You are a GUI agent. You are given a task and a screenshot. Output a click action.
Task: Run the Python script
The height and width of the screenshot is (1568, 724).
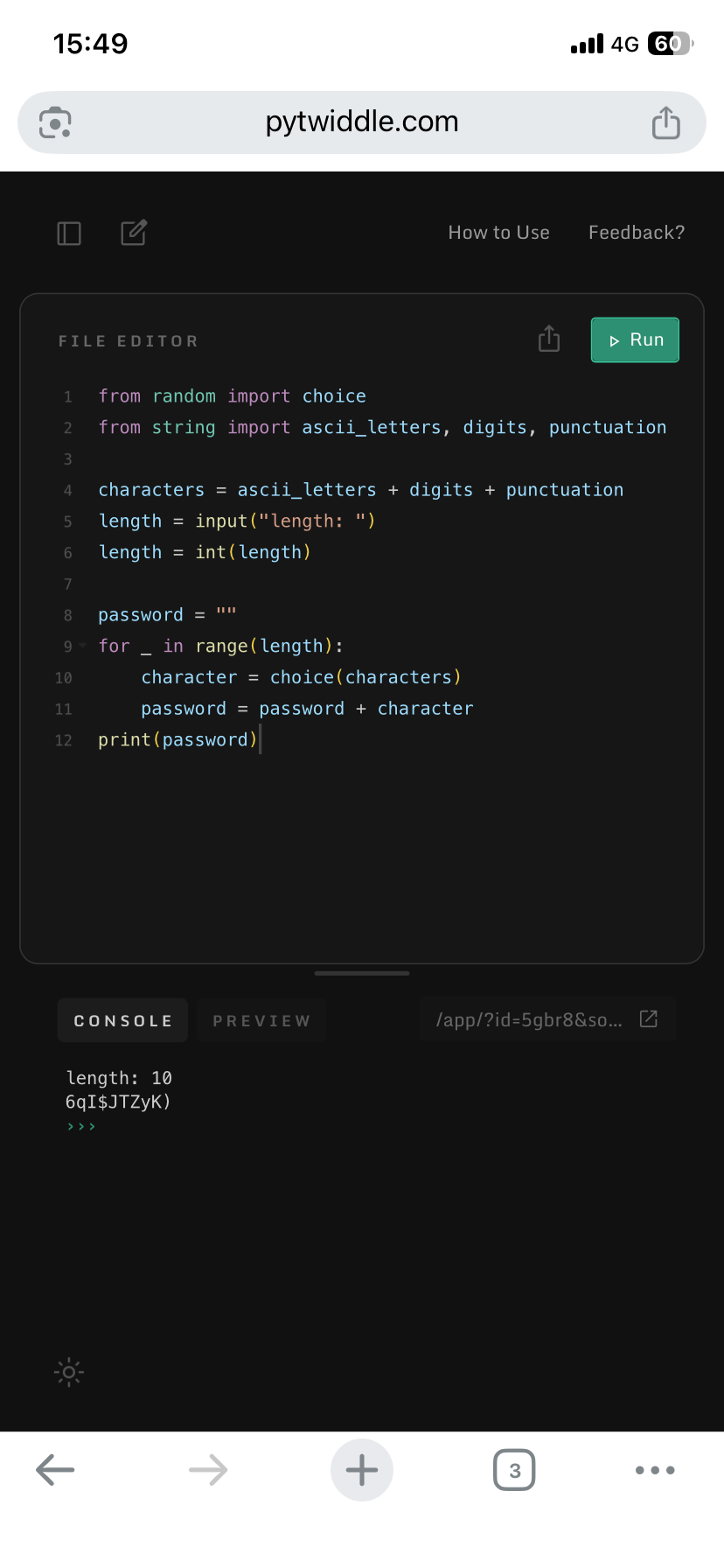635,339
